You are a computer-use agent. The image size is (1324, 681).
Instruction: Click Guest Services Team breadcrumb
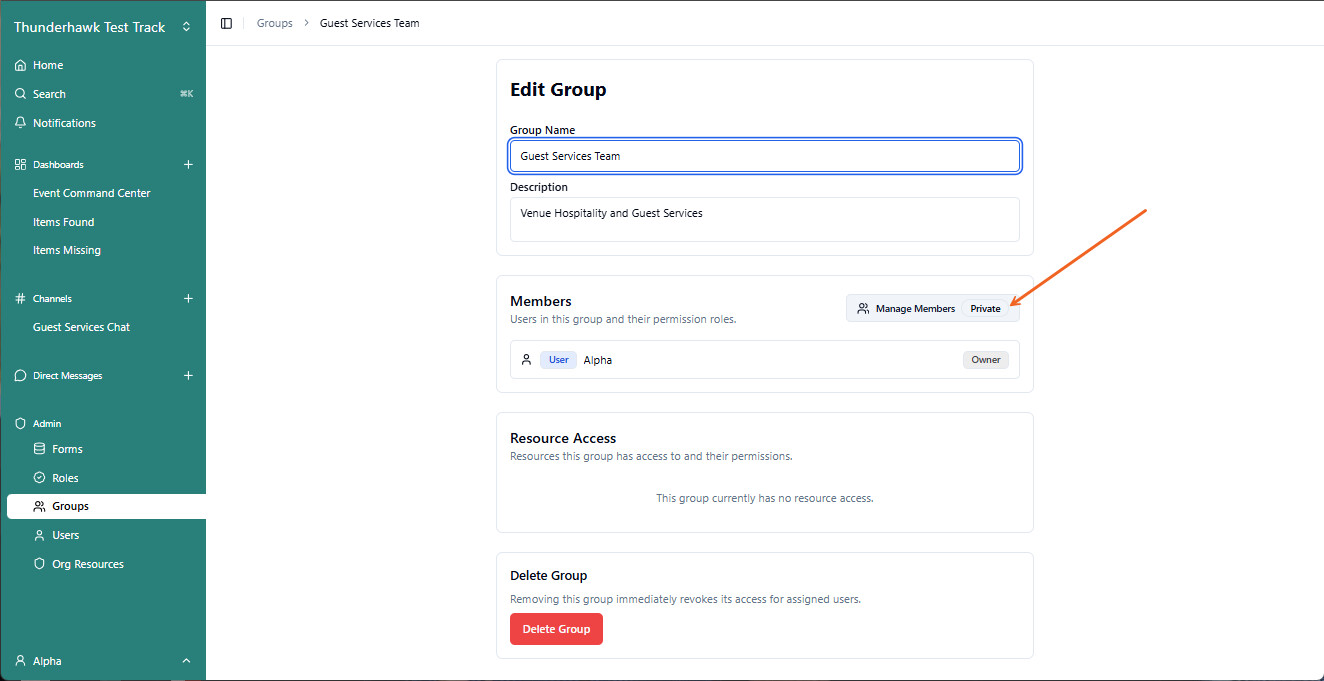click(370, 23)
